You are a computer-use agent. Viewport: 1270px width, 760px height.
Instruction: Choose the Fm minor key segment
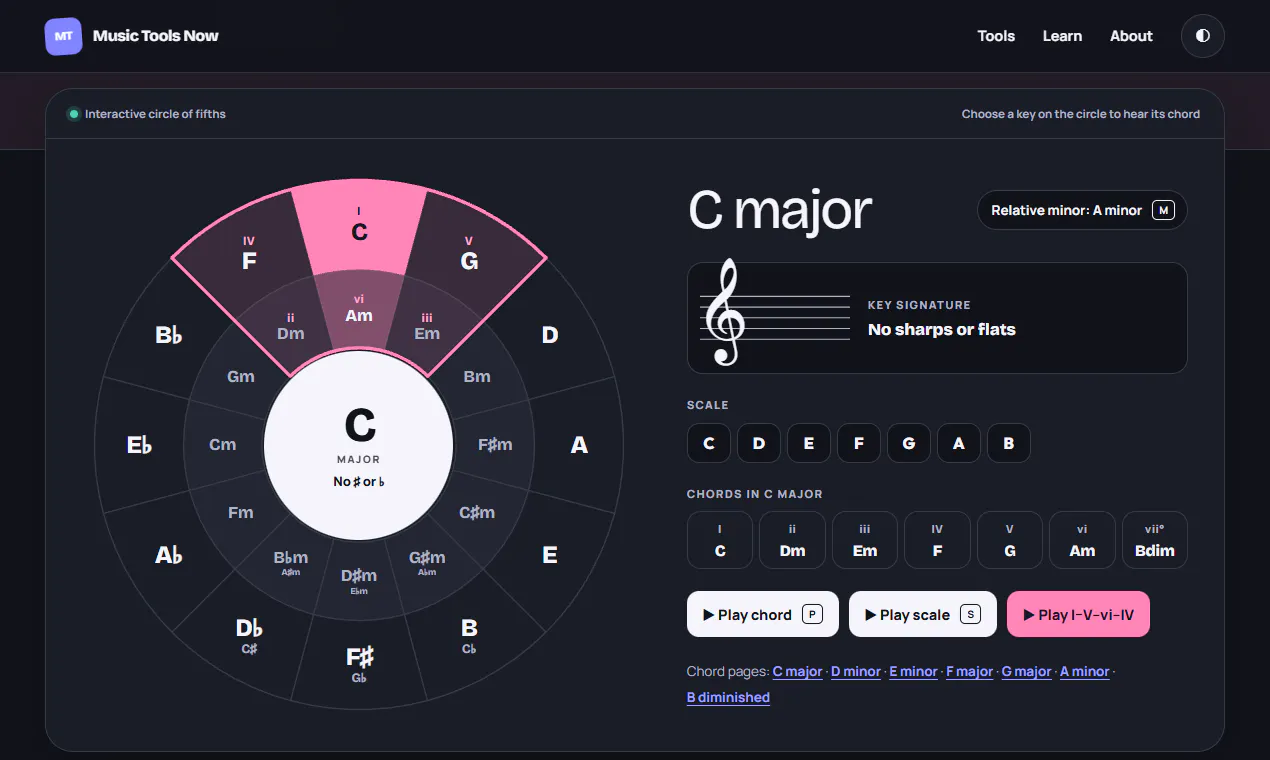[241, 513]
